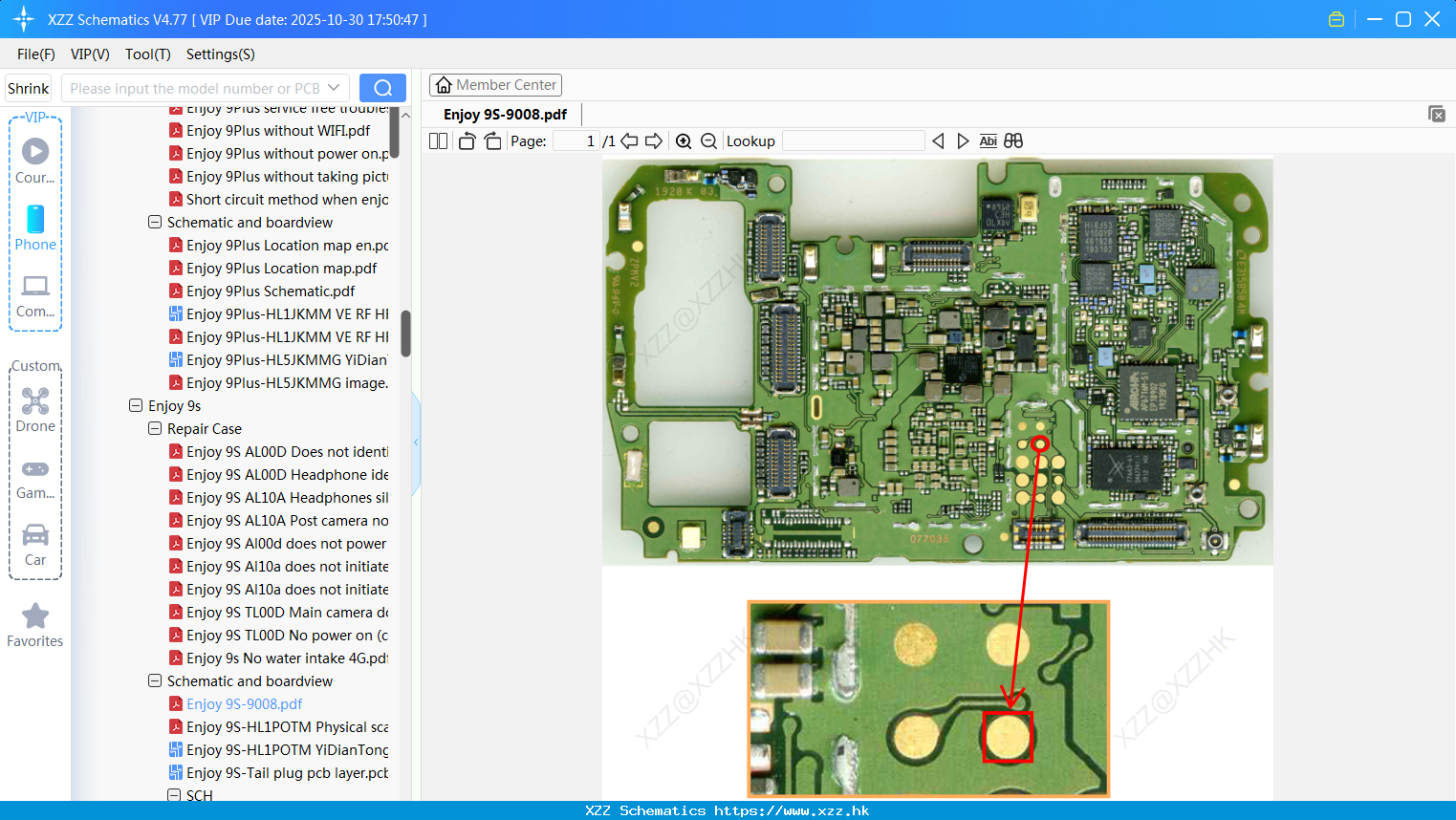Click the XZZ Schematics app logo
Image resolution: width=1456 pixels, height=820 pixels.
23,19
